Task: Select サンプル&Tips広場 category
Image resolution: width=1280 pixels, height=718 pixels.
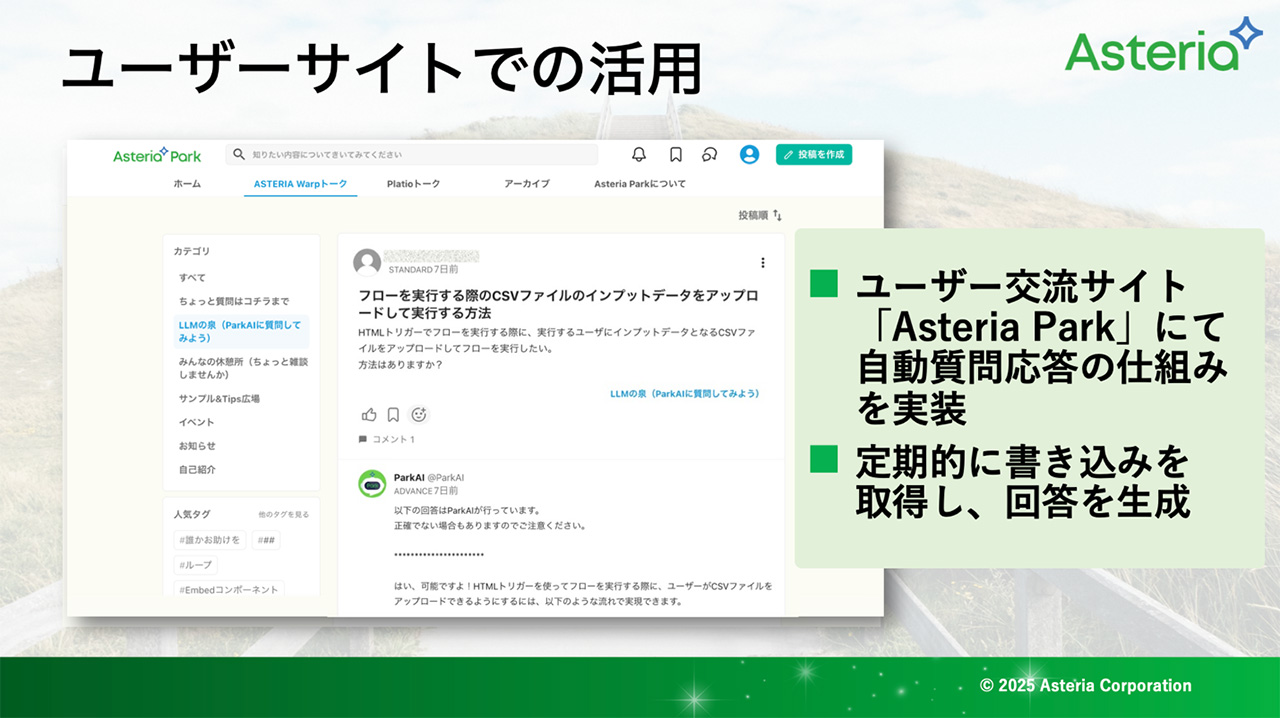Action: click(x=219, y=398)
